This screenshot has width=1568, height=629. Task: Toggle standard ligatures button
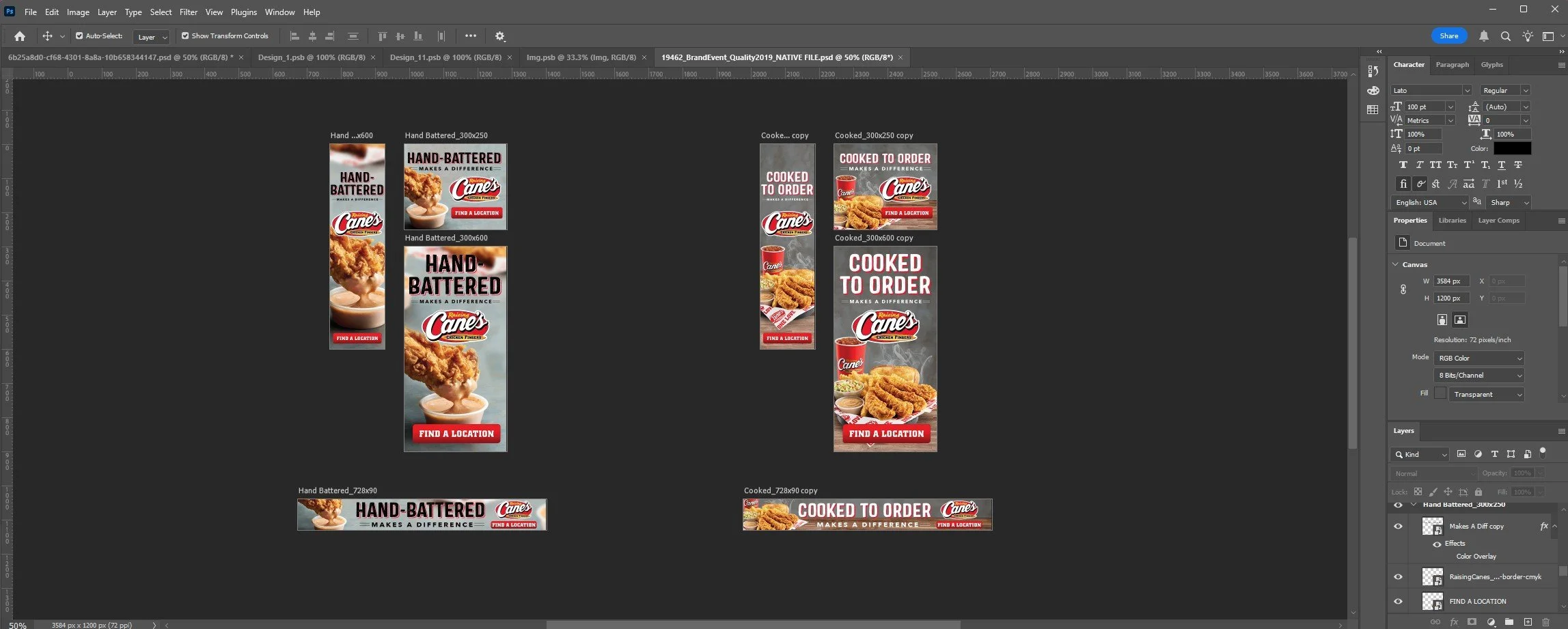[1403, 184]
